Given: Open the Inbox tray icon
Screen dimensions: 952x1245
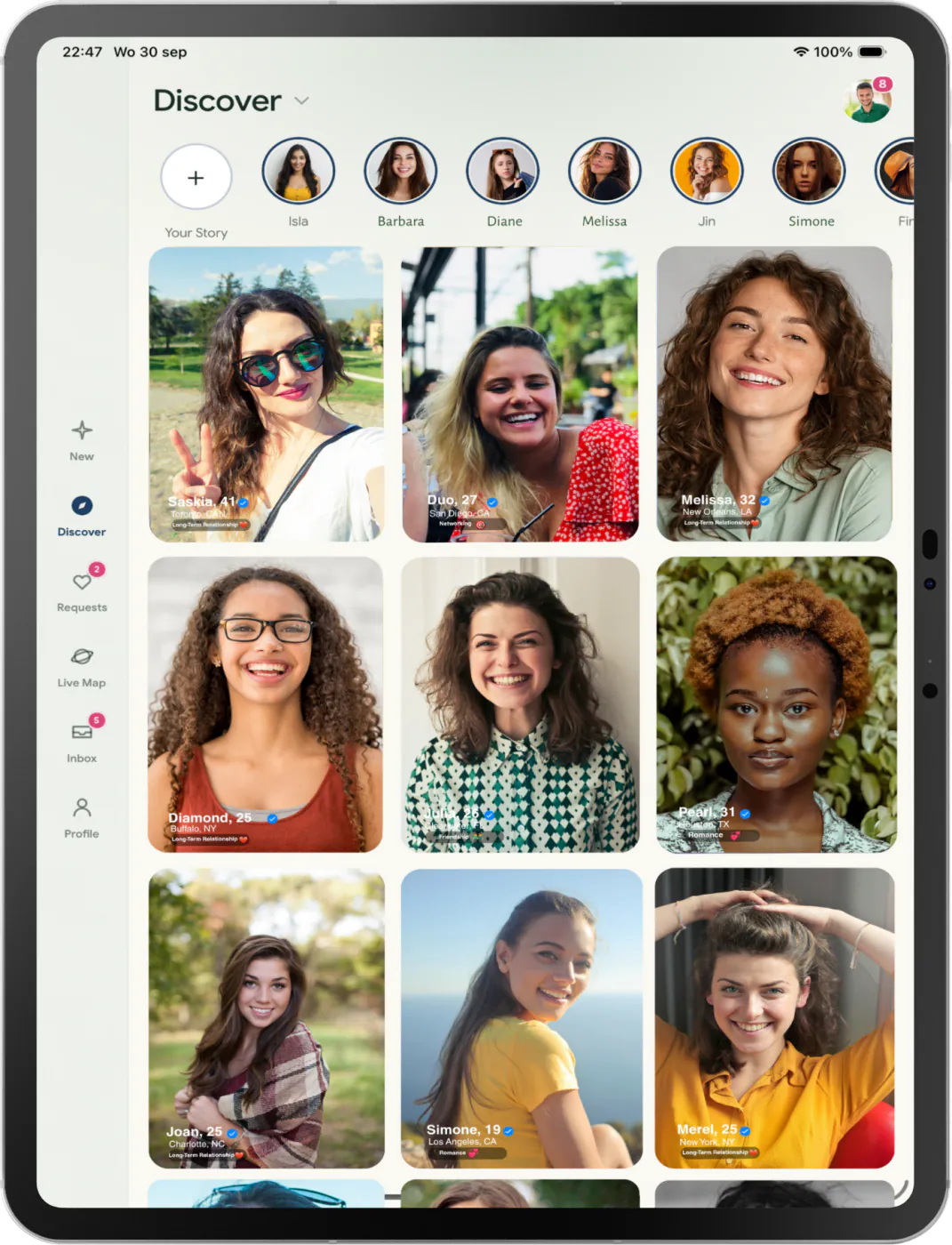Looking at the screenshot, I should [x=82, y=732].
